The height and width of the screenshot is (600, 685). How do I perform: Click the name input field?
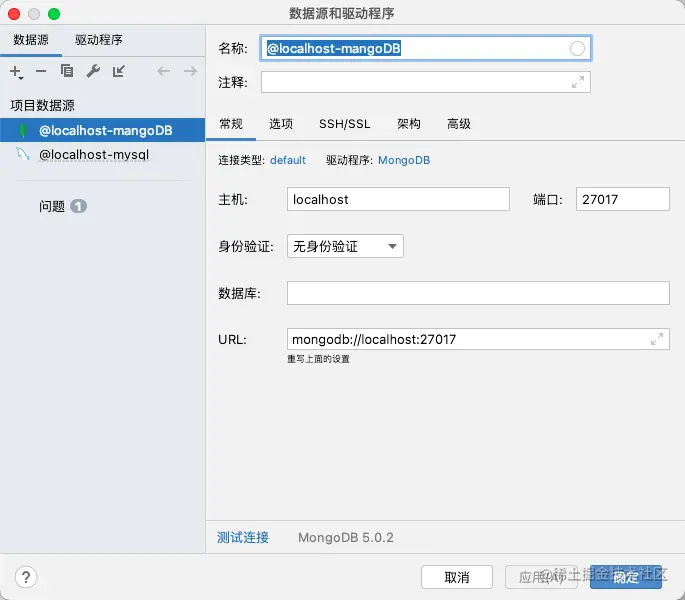(426, 49)
